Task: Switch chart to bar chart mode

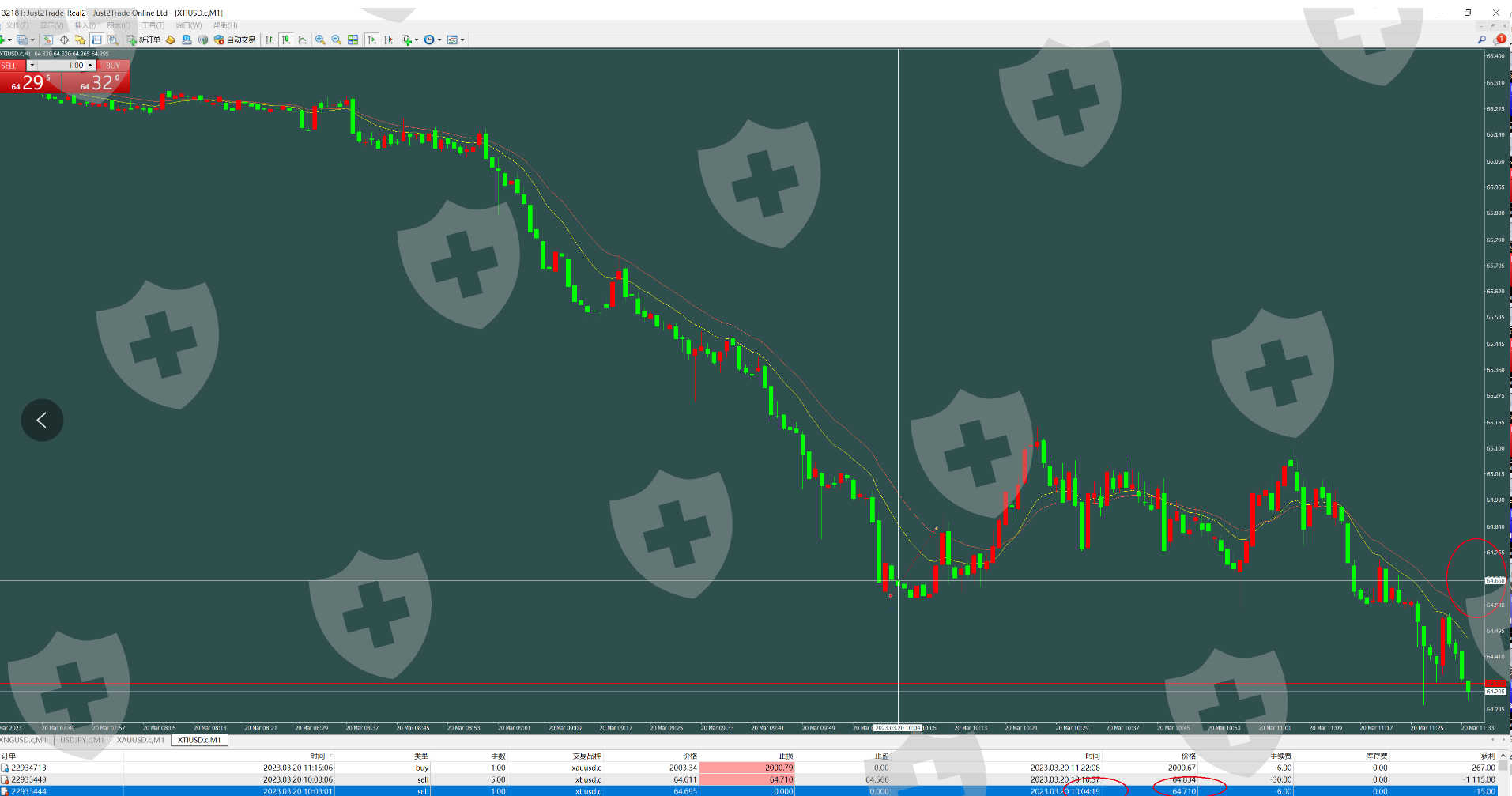Action: (270, 40)
